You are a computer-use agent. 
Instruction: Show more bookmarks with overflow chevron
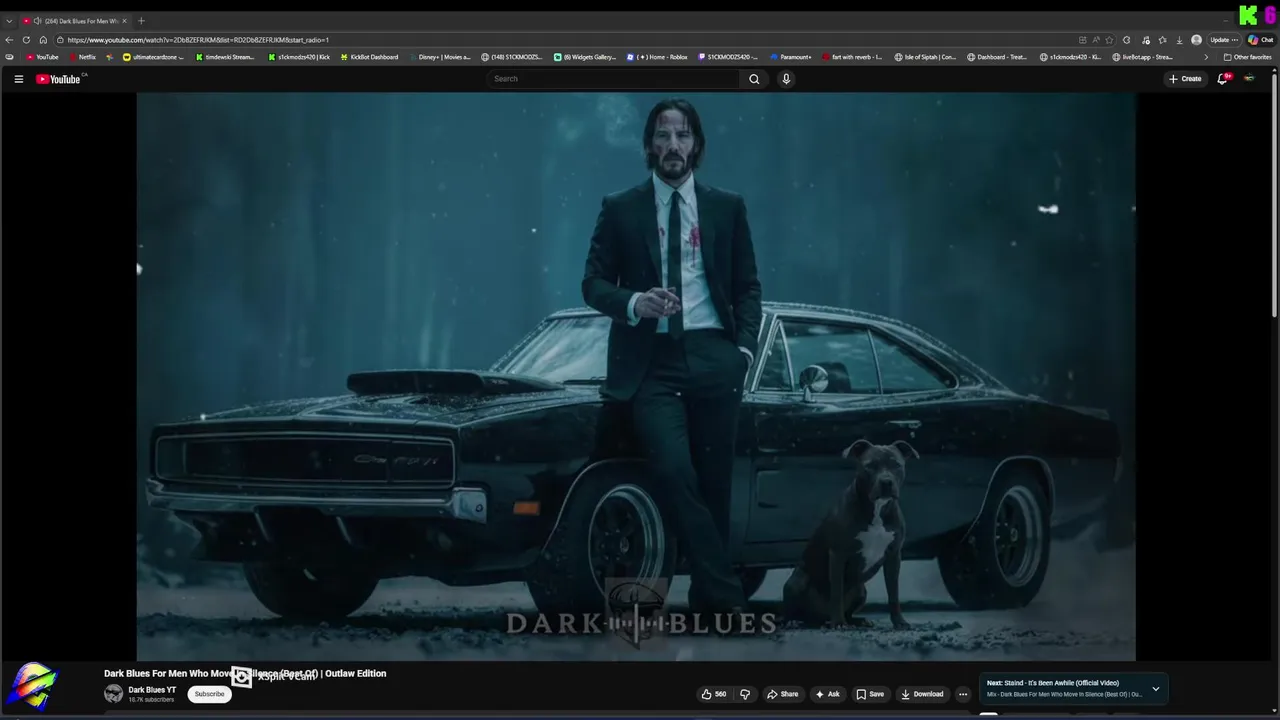point(1205,57)
